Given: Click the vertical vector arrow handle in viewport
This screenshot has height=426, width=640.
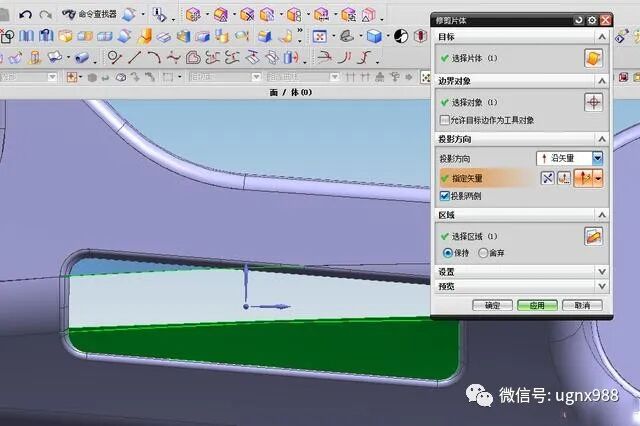Looking at the screenshot, I should point(246,282).
